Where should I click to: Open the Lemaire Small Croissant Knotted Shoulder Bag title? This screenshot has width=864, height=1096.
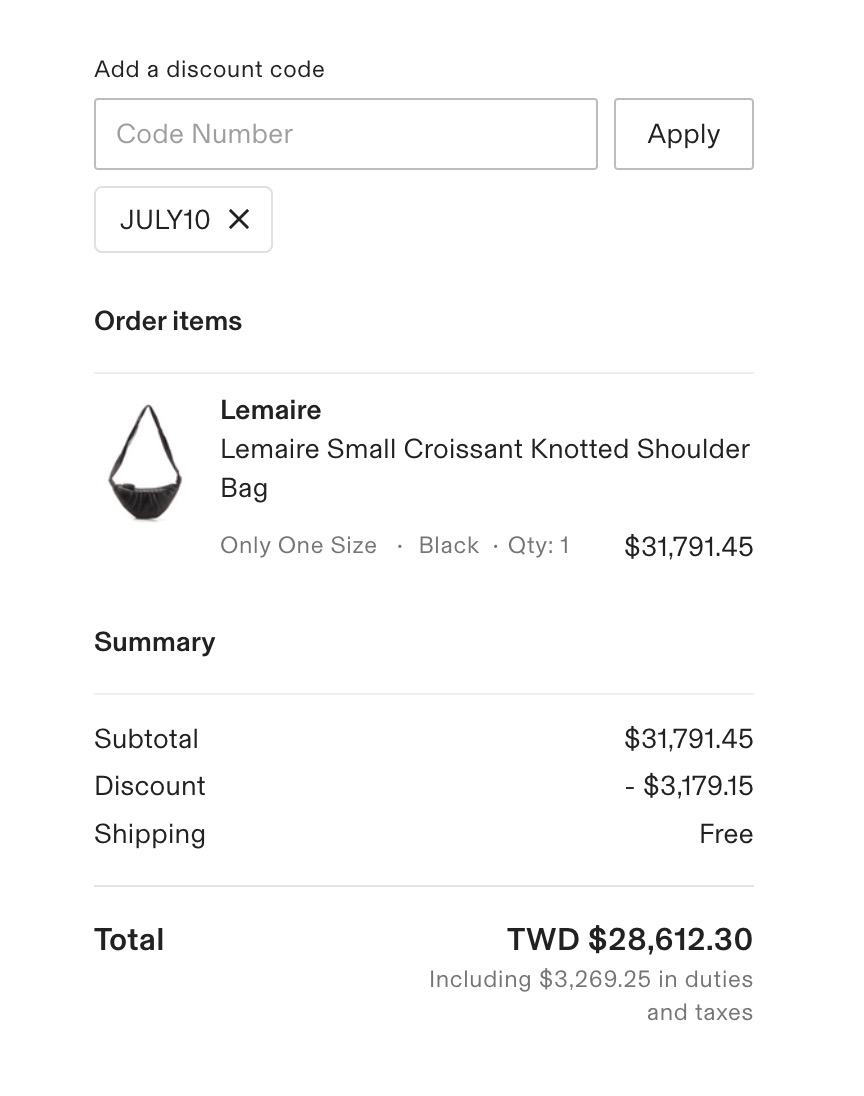click(485, 468)
